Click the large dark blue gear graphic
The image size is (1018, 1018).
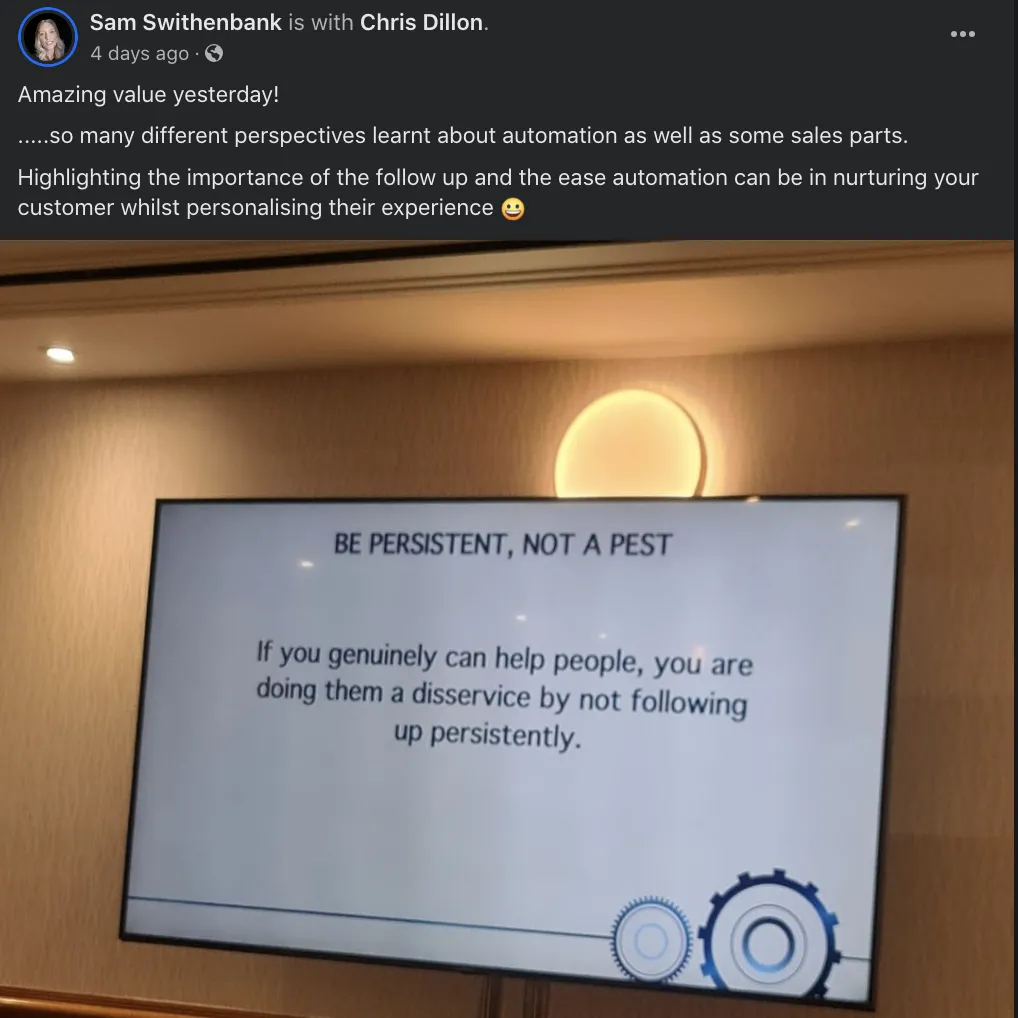[x=769, y=938]
